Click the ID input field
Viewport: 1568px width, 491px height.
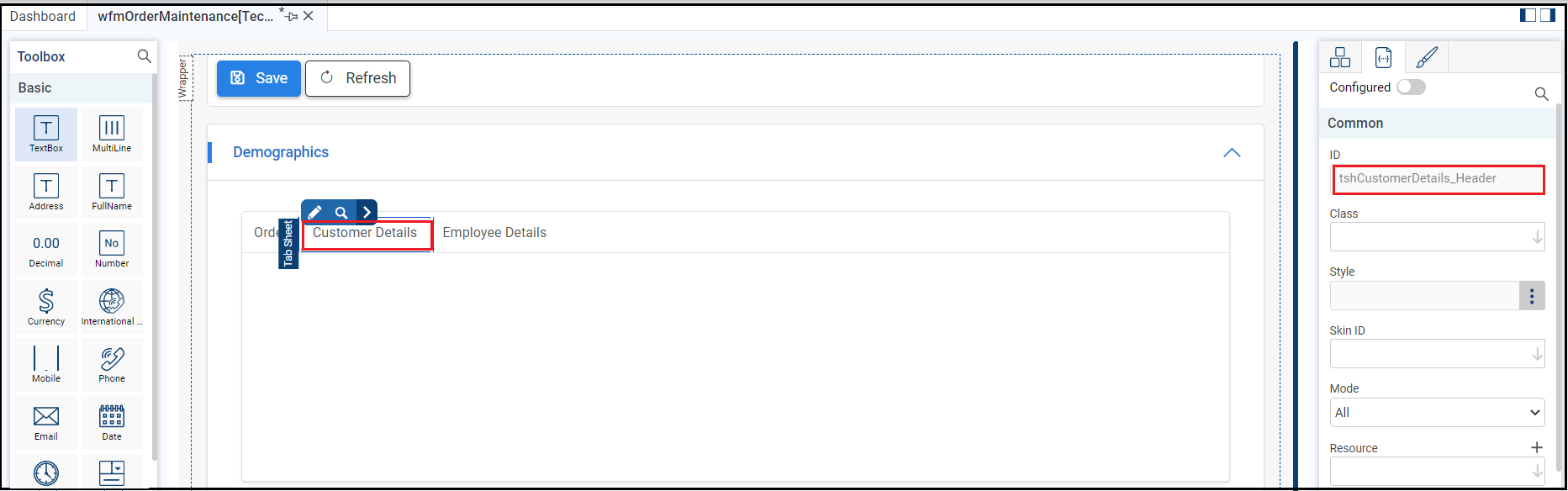tap(1438, 179)
